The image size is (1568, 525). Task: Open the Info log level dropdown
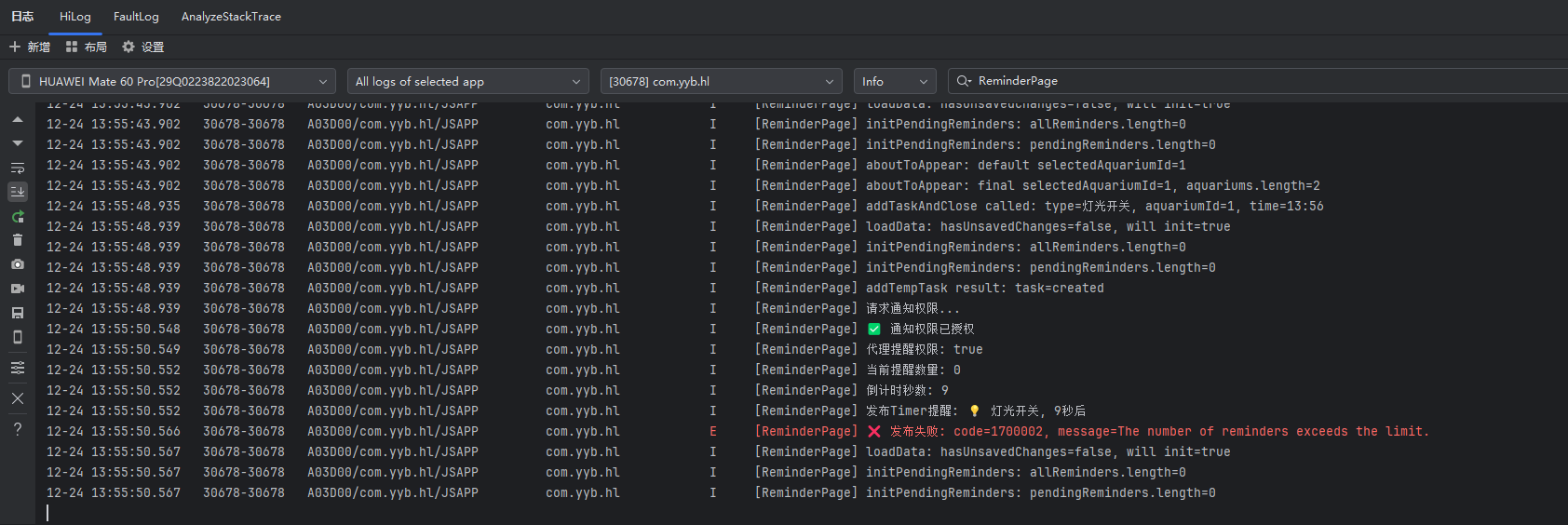click(894, 82)
